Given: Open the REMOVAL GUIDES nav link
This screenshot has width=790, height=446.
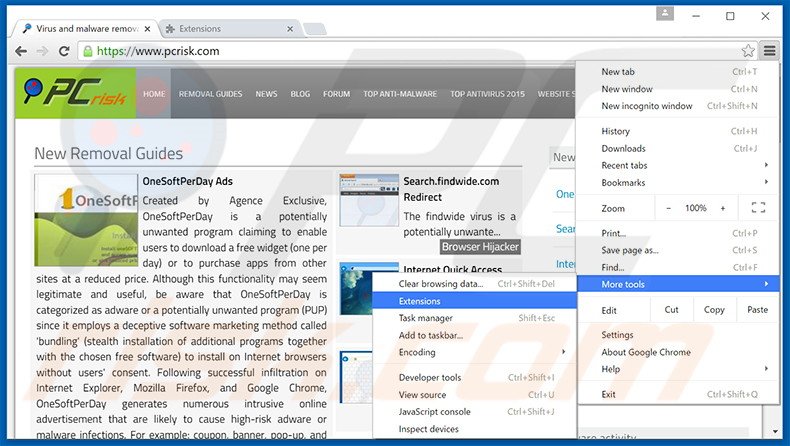Looking at the screenshot, I should (211, 94).
